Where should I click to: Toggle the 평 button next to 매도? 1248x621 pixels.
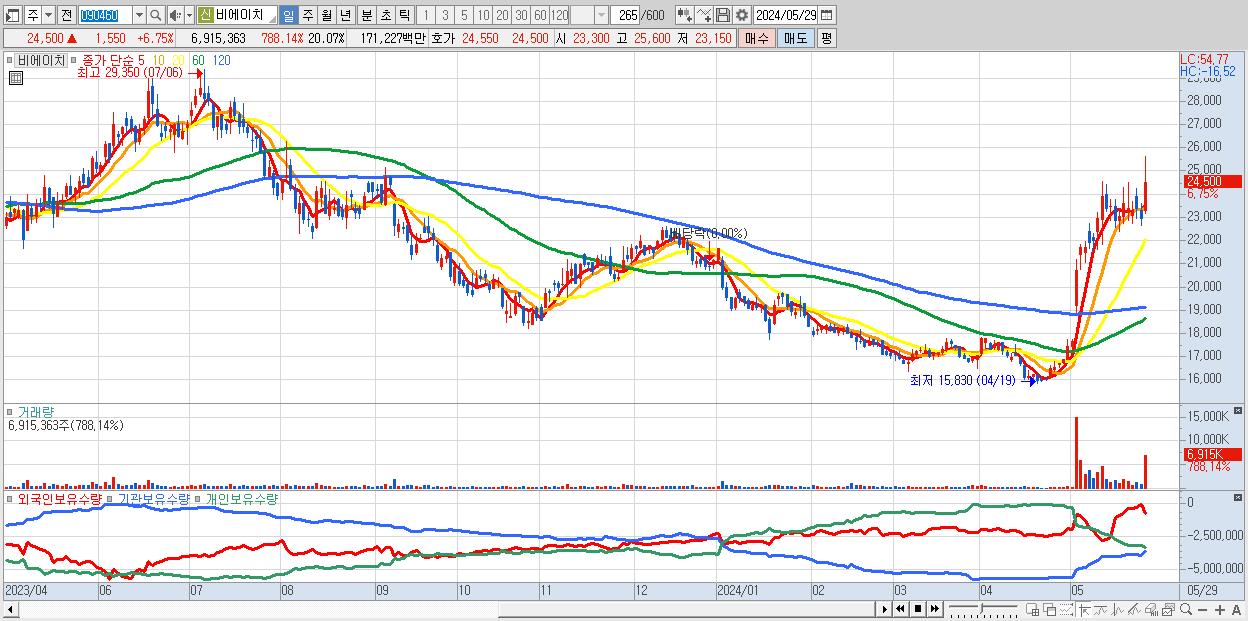(x=826, y=38)
